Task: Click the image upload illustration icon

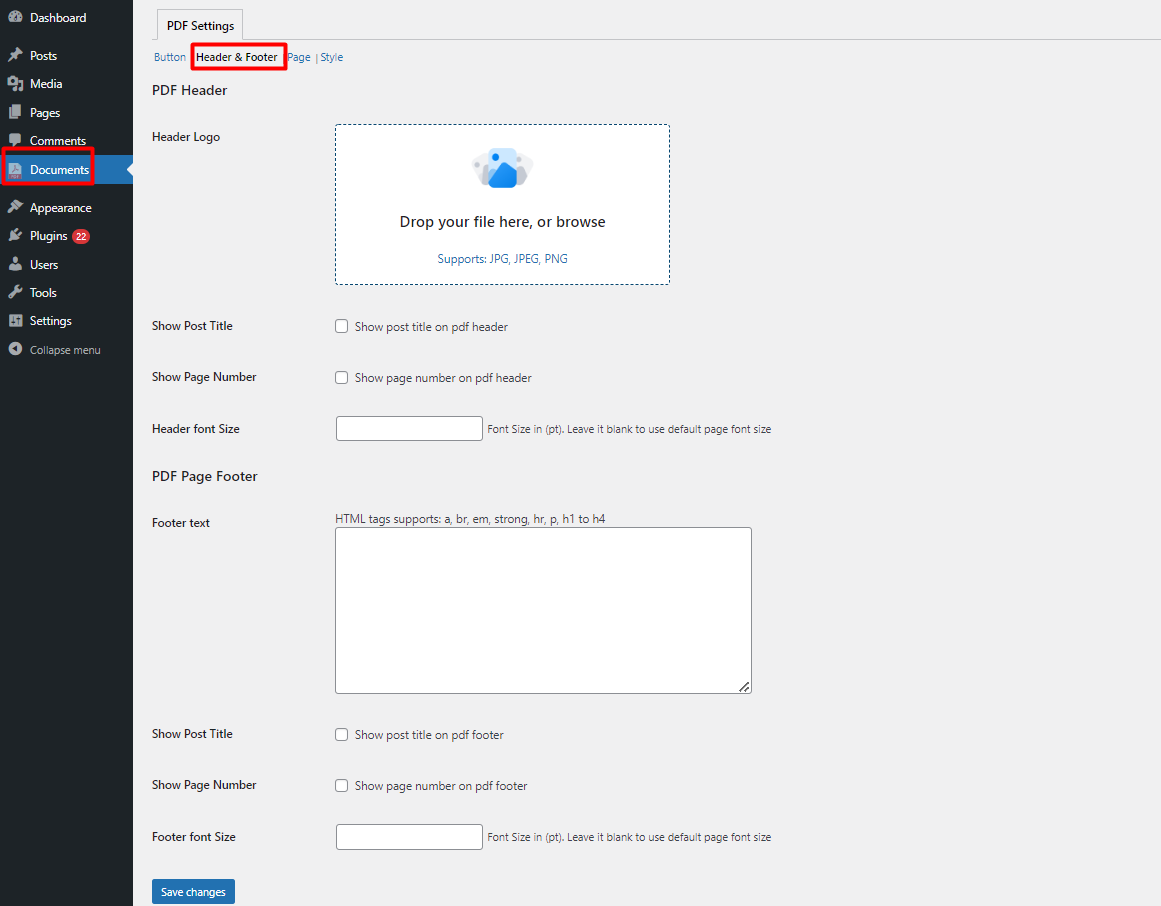Action: click(502, 168)
